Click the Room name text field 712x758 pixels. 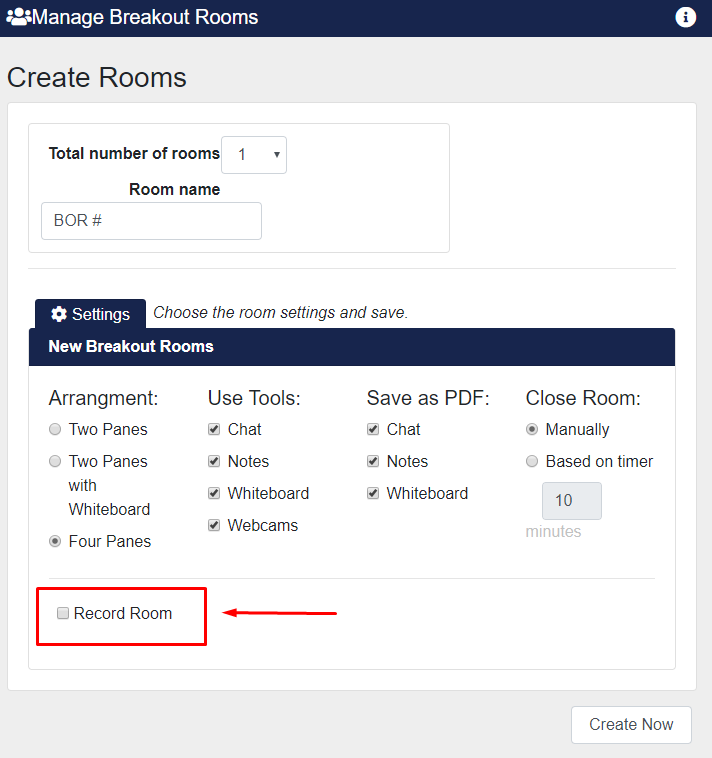[151, 221]
